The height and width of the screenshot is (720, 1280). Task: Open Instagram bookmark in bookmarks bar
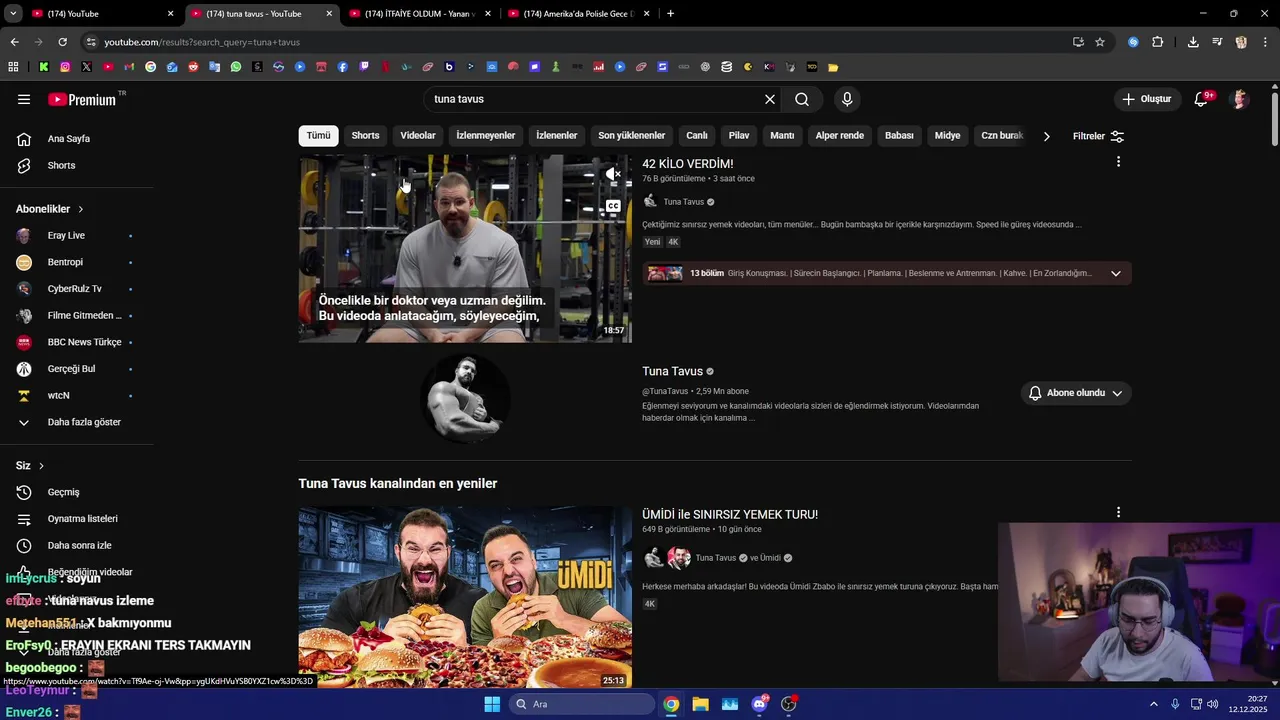pos(65,67)
